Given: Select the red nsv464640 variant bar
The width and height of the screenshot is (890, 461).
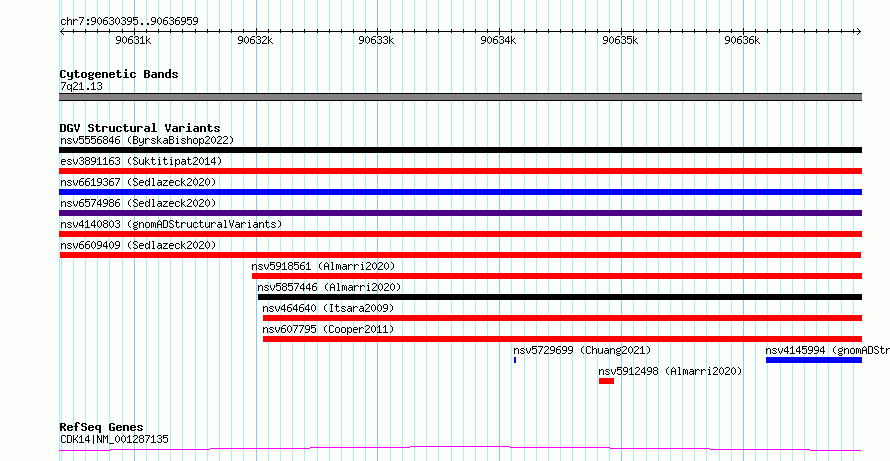Looking at the screenshot, I should pos(562,318).
